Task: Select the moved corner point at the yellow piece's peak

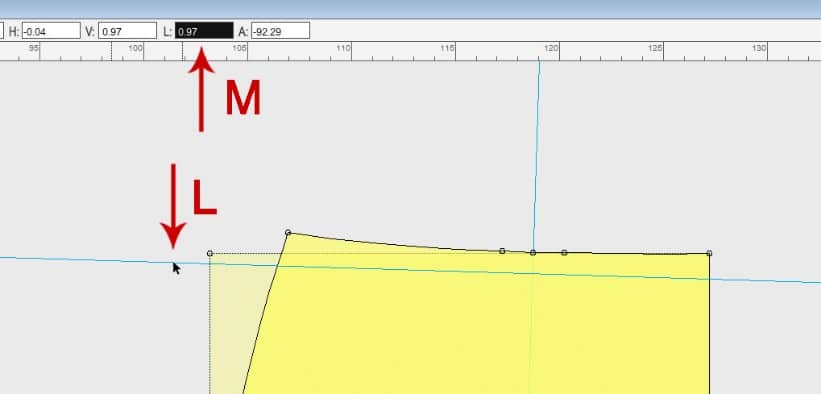Action: pyautogui.click(x=288, y=232)
